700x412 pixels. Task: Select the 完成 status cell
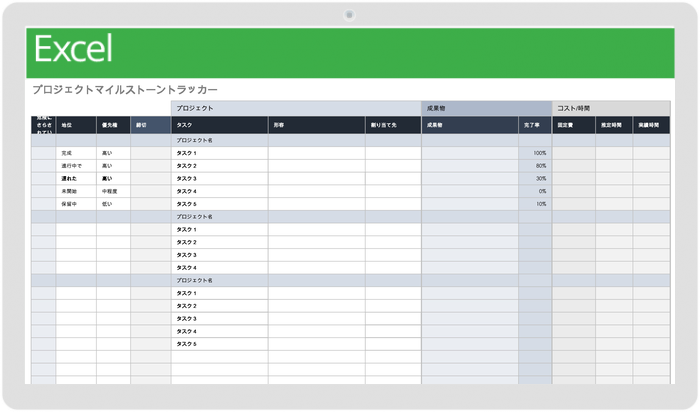76,153
